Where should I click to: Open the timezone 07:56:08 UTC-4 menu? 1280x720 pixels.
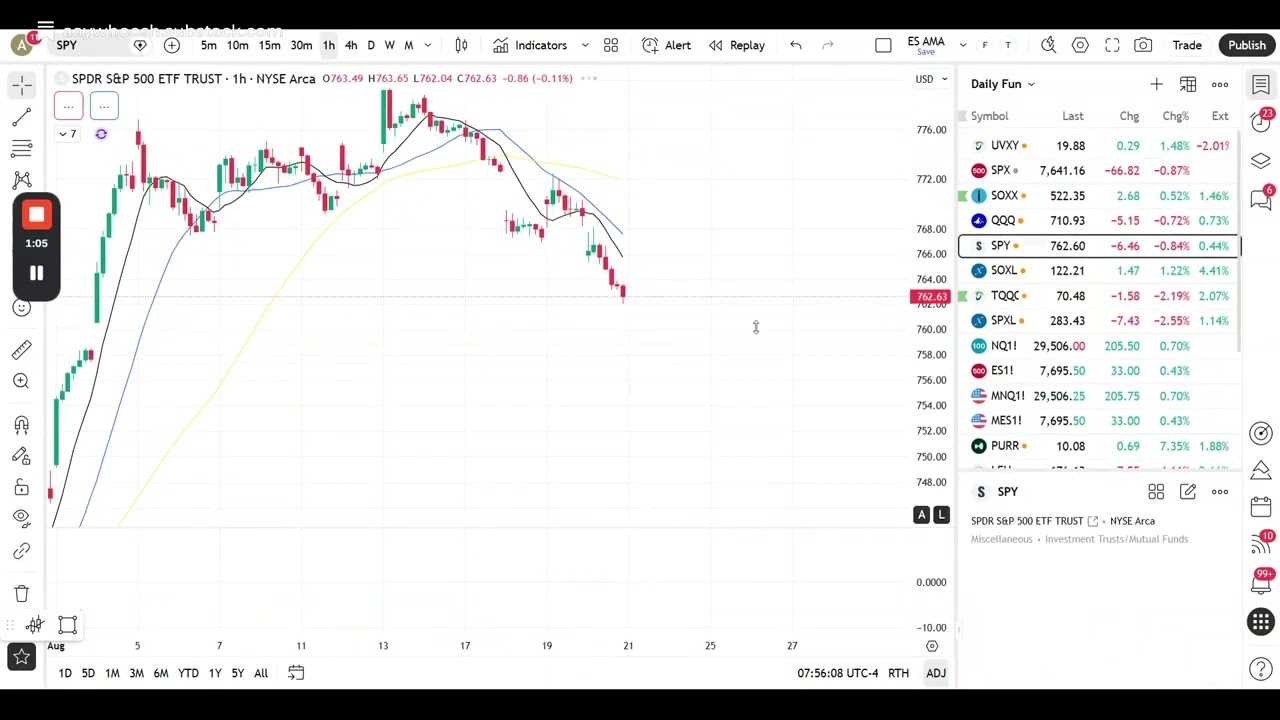(838, 673)
